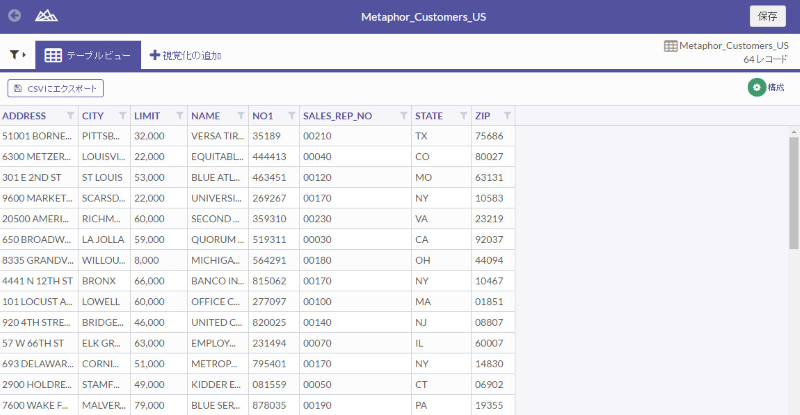Open filter on SALES_REP_NO column
This screenshot has width=800, height=415.
(402, 116)
